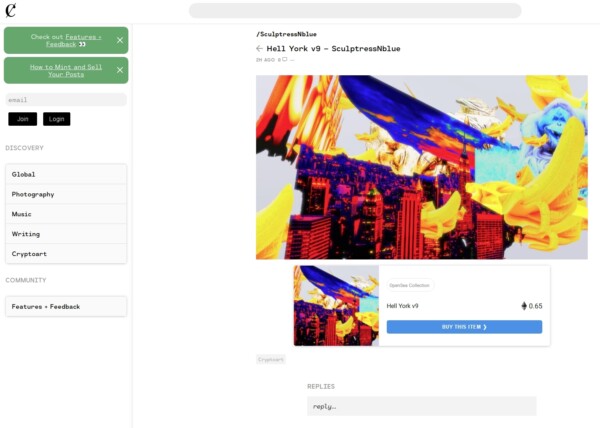The image size is (600, 428).
Task: Open the Cryptoart discovery category
Action: pyautogui.click(x=66, y=254)
